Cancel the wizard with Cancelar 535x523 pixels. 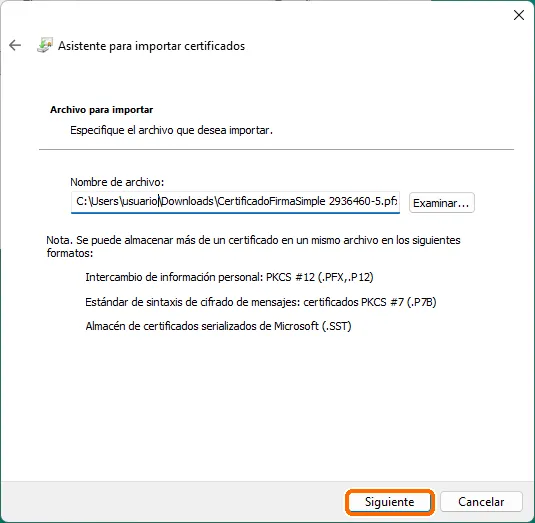click(481, 502)
